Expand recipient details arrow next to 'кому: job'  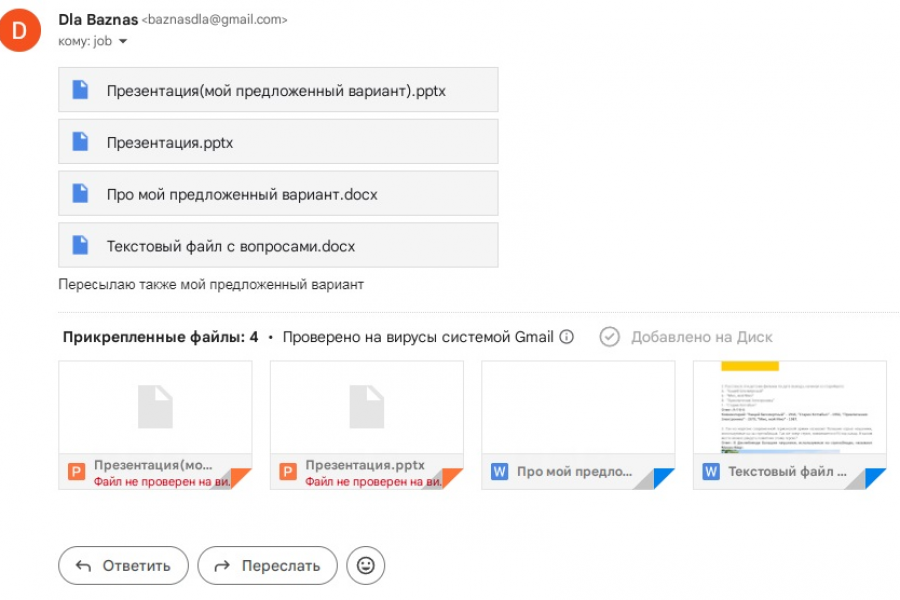[x=123, y=42]
